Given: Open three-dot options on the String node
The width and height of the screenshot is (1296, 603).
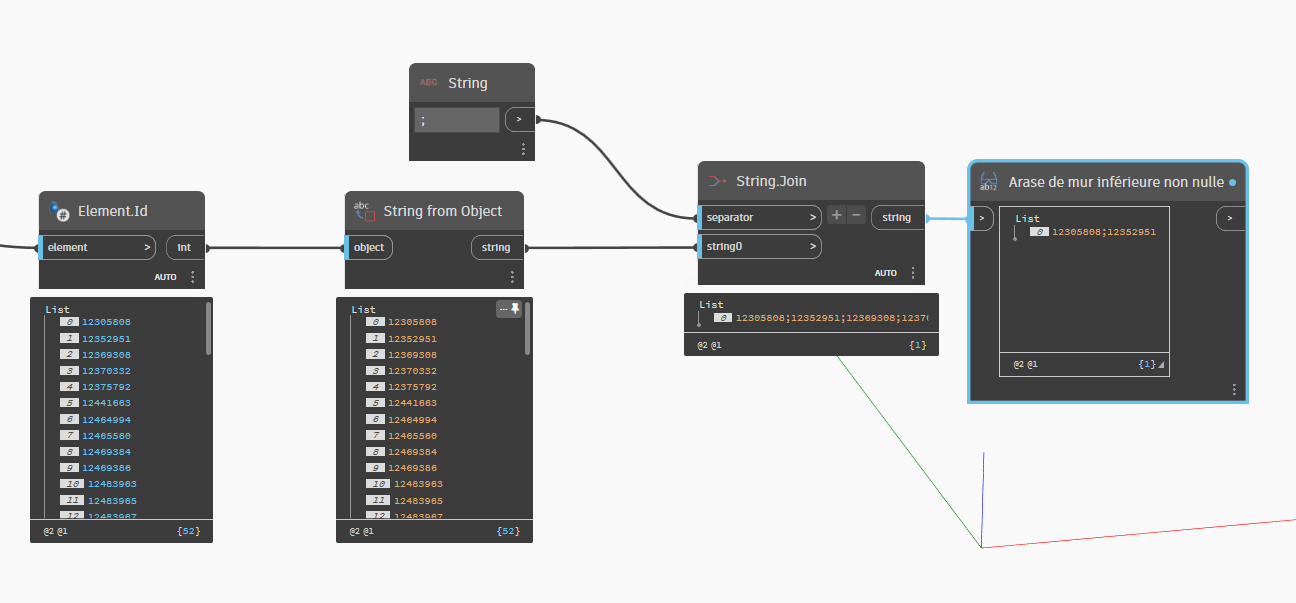Looking at the screenshot, I should (522, 149).
